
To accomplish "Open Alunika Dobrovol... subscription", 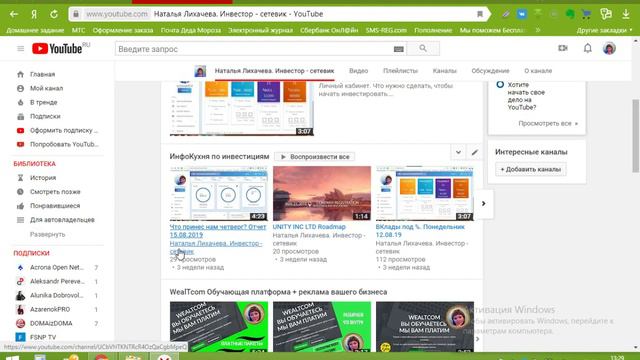I will (x=57, y=296).
